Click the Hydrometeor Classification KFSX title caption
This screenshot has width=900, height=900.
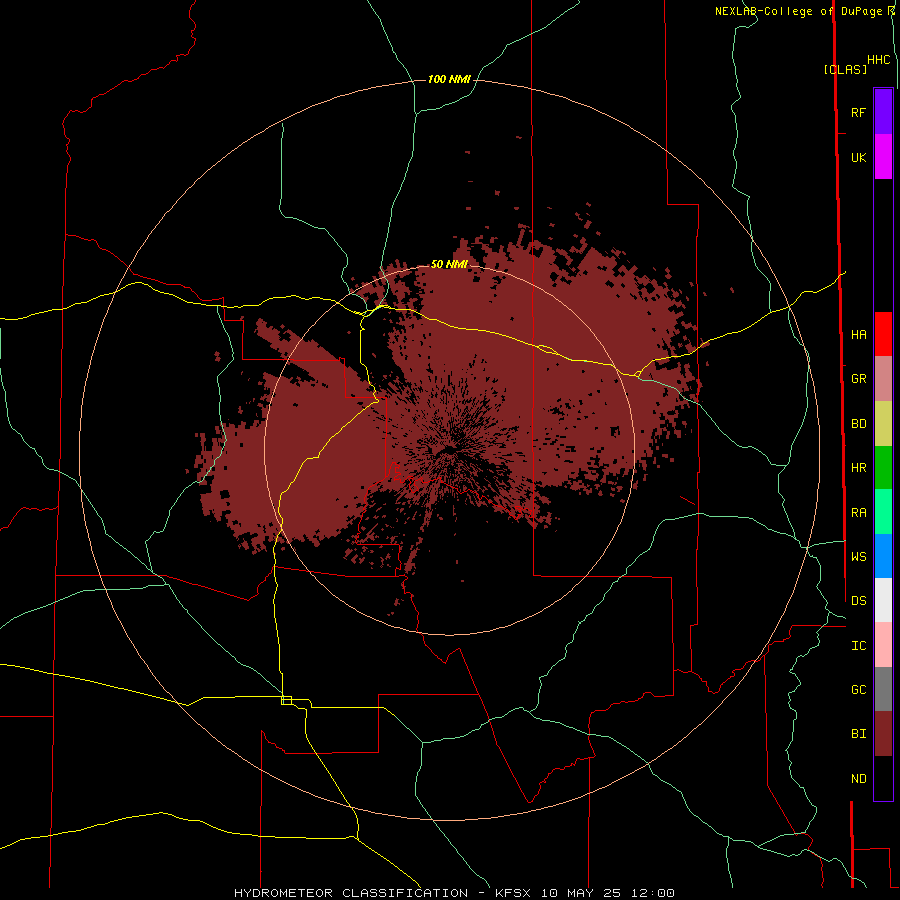[x=454, y=893]
